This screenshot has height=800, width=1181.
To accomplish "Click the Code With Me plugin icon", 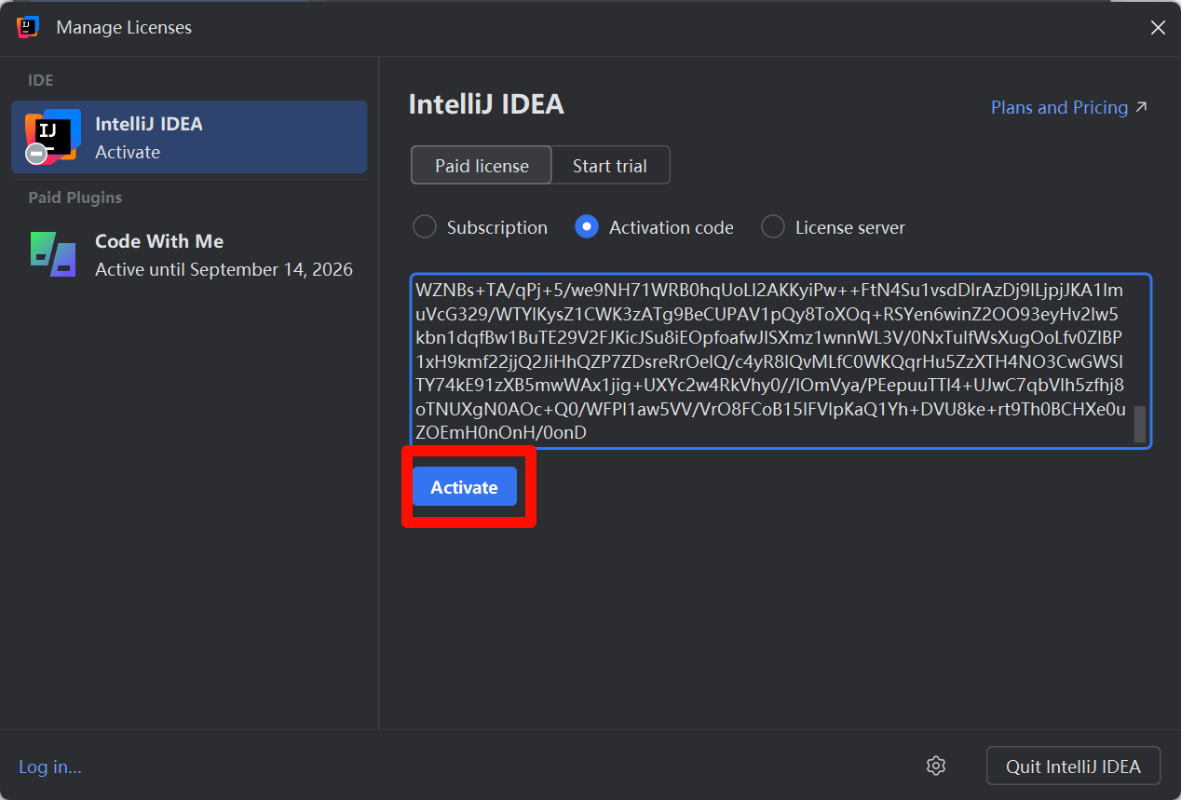I will [53, 255].
